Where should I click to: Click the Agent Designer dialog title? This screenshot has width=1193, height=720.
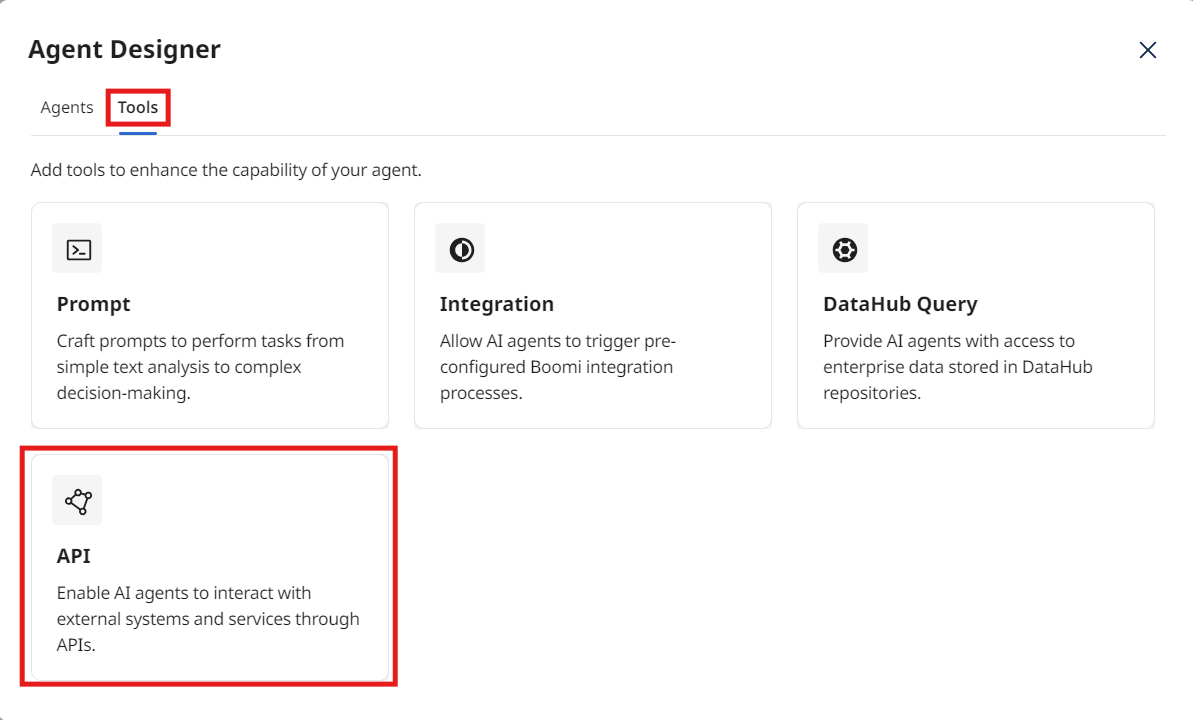click(123, 48)
